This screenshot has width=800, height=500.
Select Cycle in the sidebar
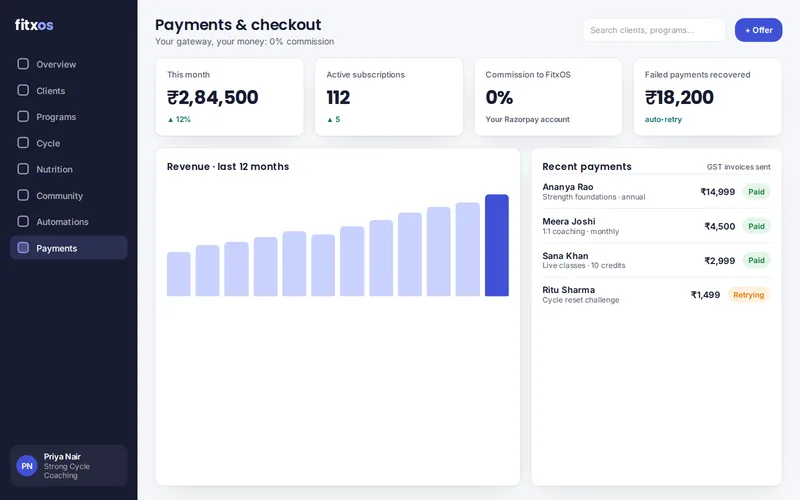[68, 143]
